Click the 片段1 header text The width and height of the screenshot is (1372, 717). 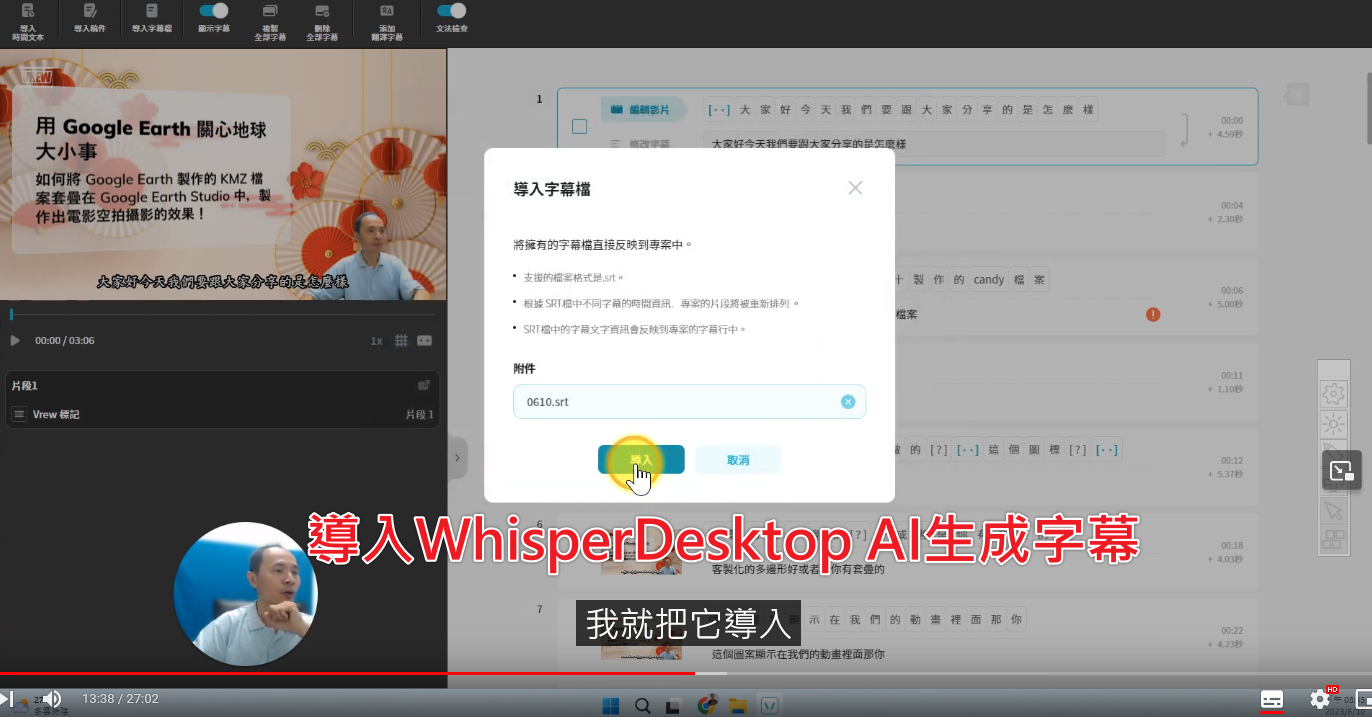pos(24,385)
